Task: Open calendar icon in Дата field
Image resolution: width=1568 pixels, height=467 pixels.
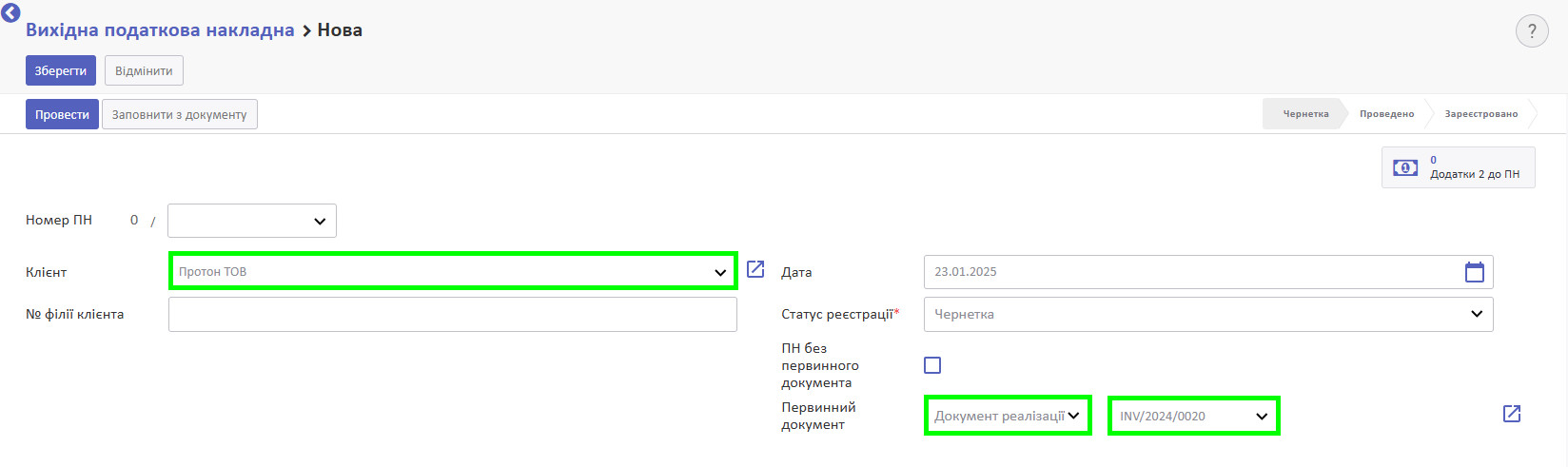Action: (1474, 272)
